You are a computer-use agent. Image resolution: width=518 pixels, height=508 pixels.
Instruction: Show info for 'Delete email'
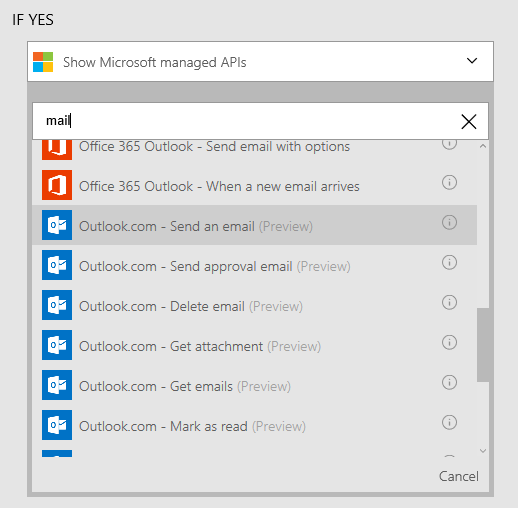(449, 303)
